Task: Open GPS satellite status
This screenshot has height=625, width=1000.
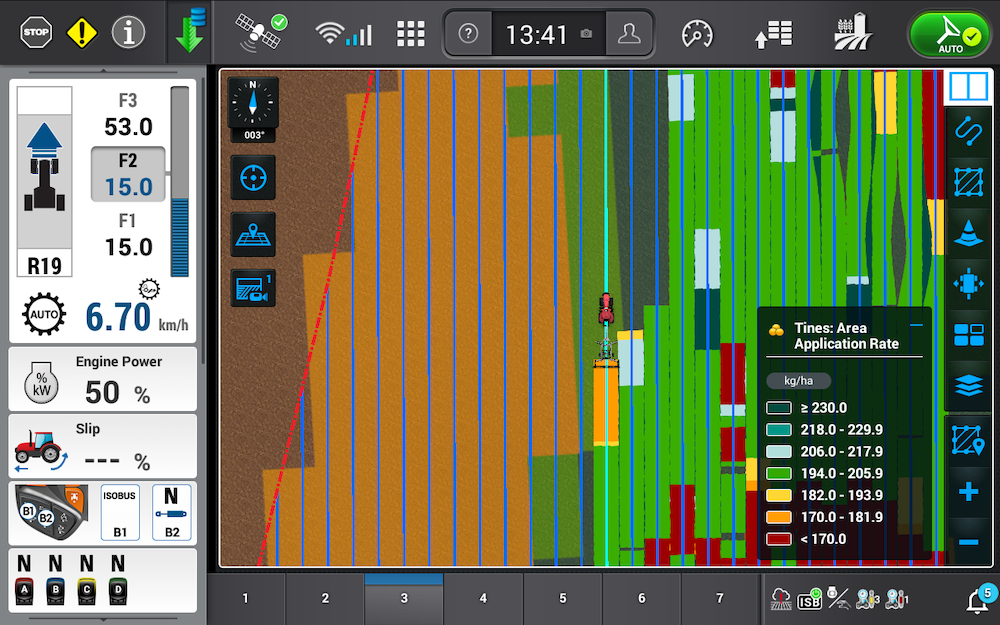Action: point(261,33)
